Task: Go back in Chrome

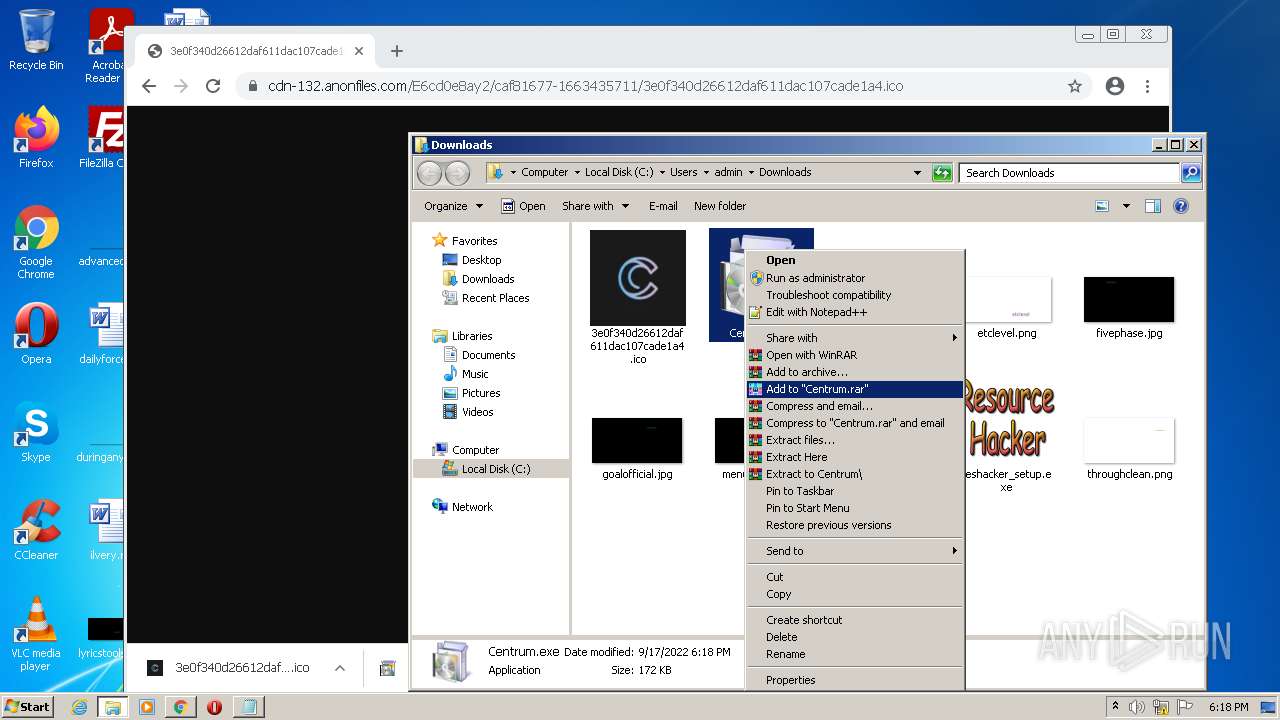Action: (x=149, y=86)
